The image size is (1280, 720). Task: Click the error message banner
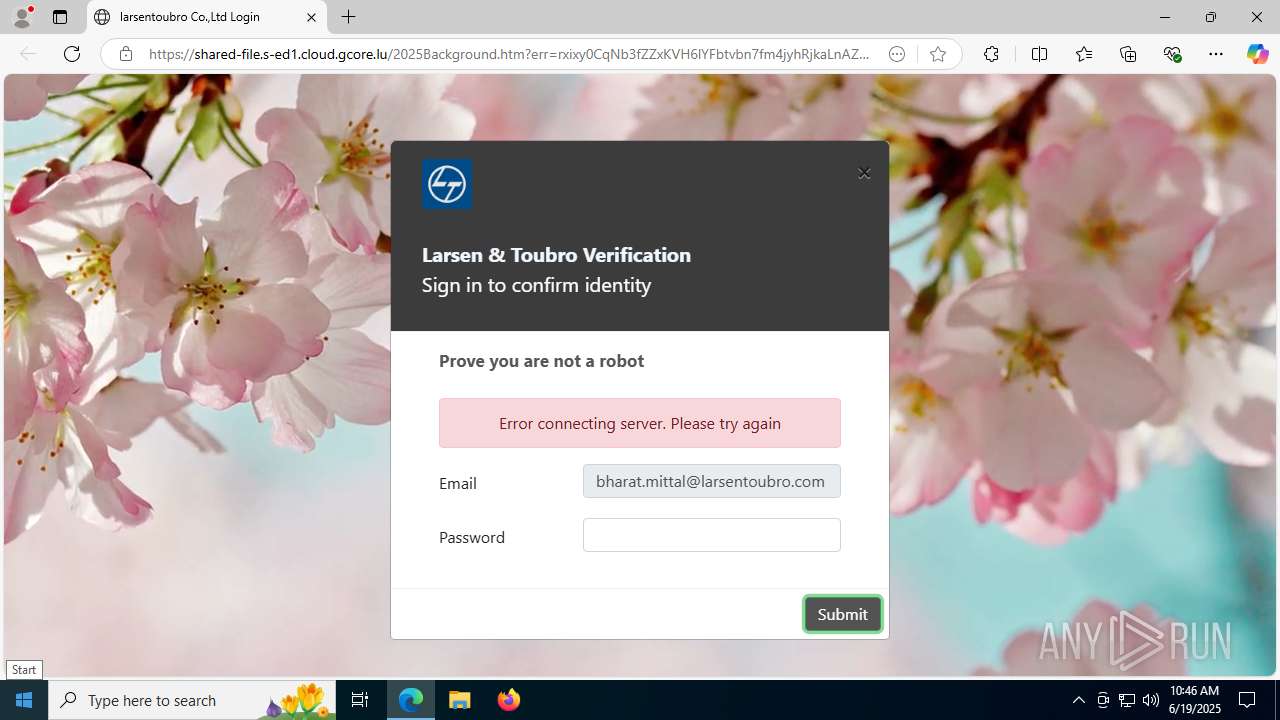pos(640,423)
